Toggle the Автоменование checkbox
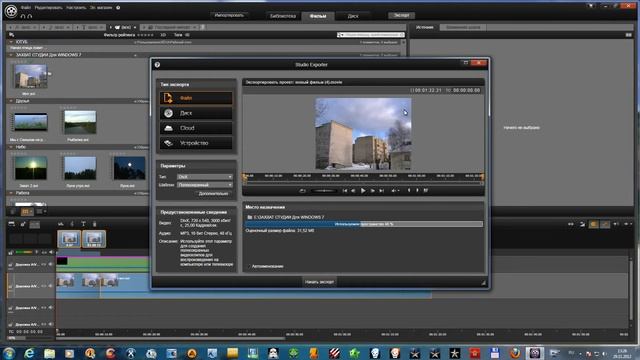The height and width of the screenshot is (360, 640). [249, 266]
